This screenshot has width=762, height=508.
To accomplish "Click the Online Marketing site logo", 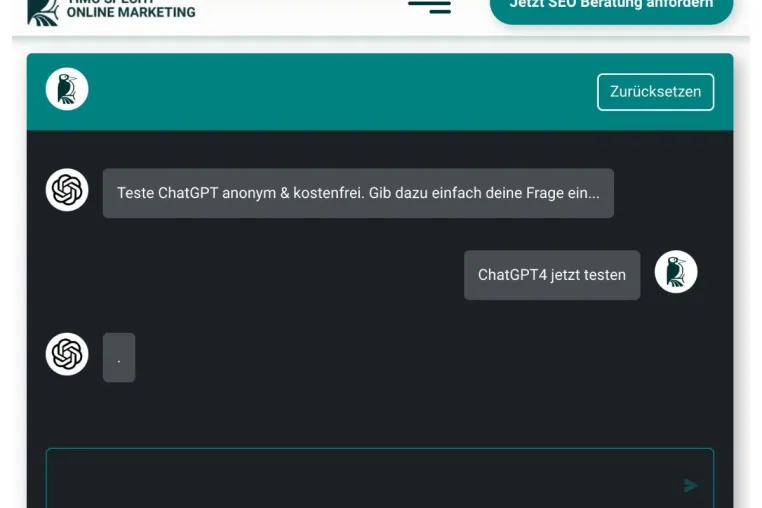I will [111, 11].
